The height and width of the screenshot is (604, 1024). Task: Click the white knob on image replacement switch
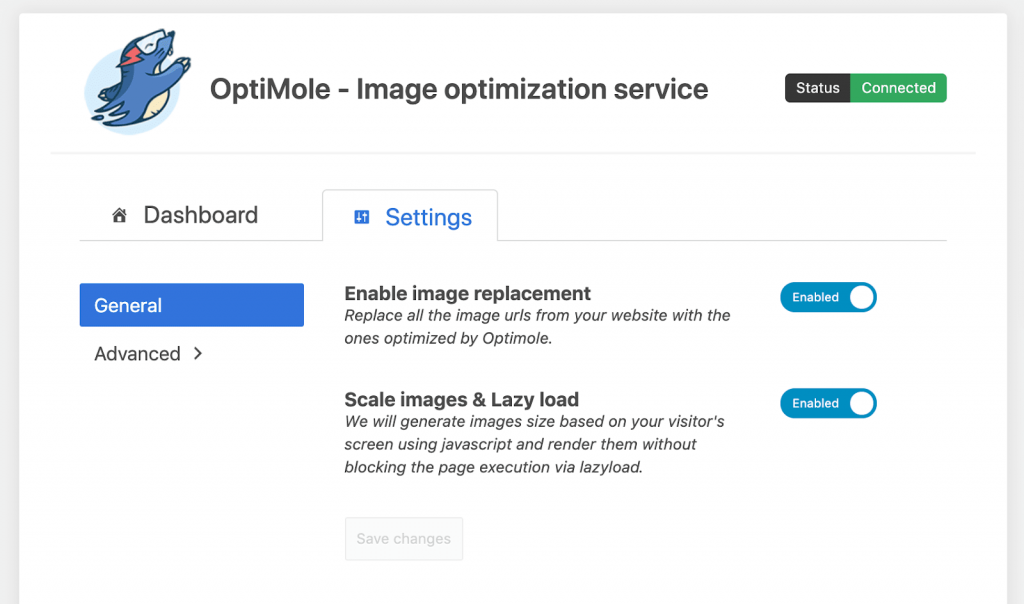click(x=861, y=297)
